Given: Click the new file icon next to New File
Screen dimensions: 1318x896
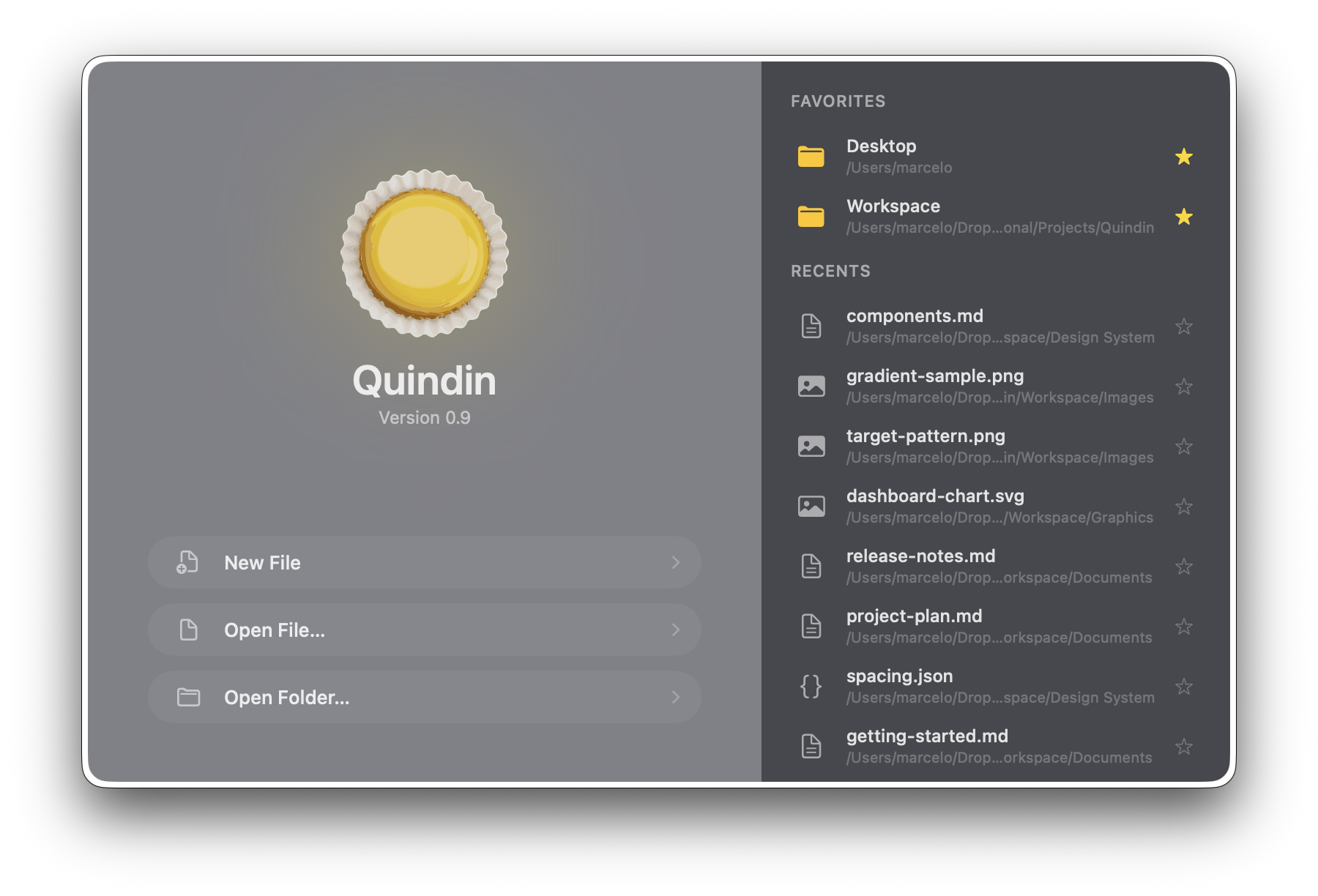Looking at the screenshot, I should tap(187, 562).
